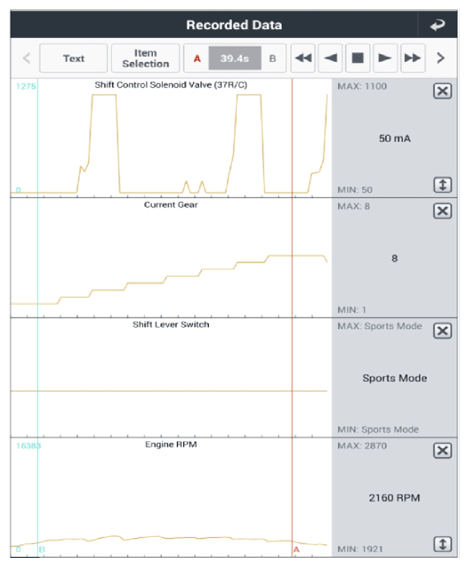Click the 39.4s time display field

(x=235, y=58)
